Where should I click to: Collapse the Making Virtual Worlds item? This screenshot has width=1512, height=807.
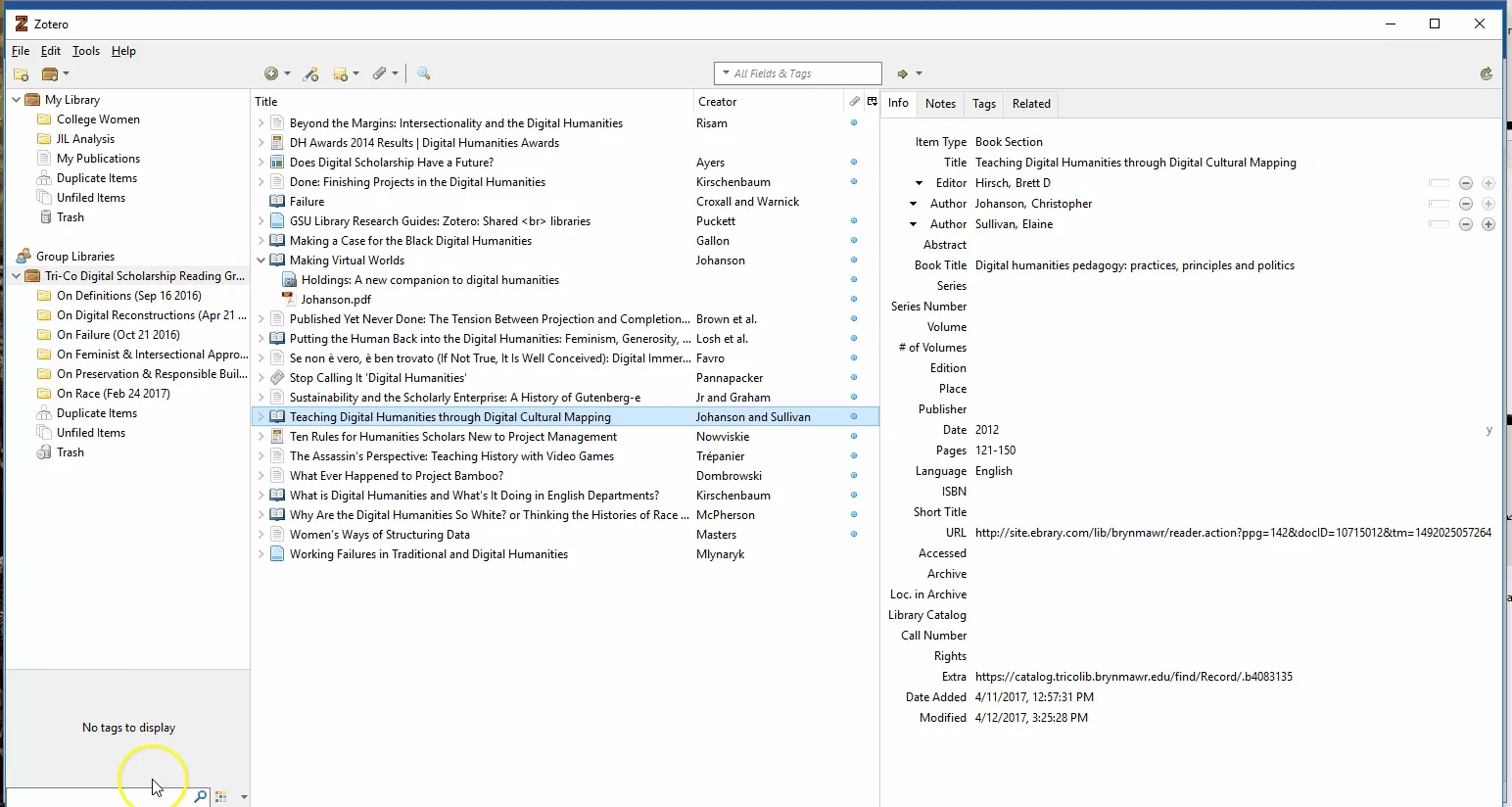pyautogui.click(x=261, y=261)
